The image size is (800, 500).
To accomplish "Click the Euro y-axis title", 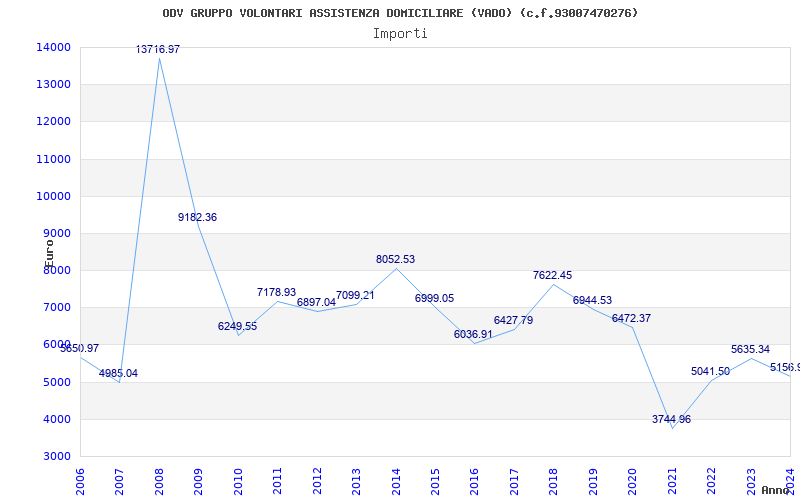I will pyautogui.click(x=49, y=254).
